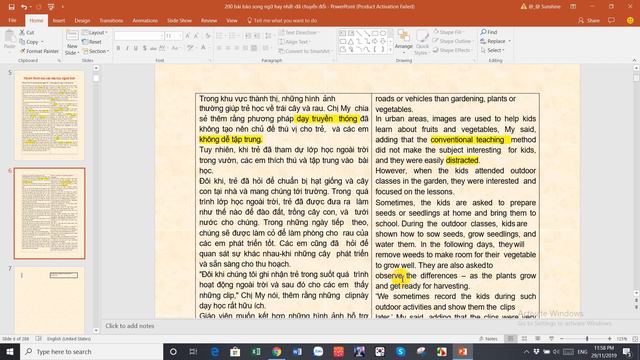Toggle Underline formatting
Screen dimensions: 640x360
point(136,48)
